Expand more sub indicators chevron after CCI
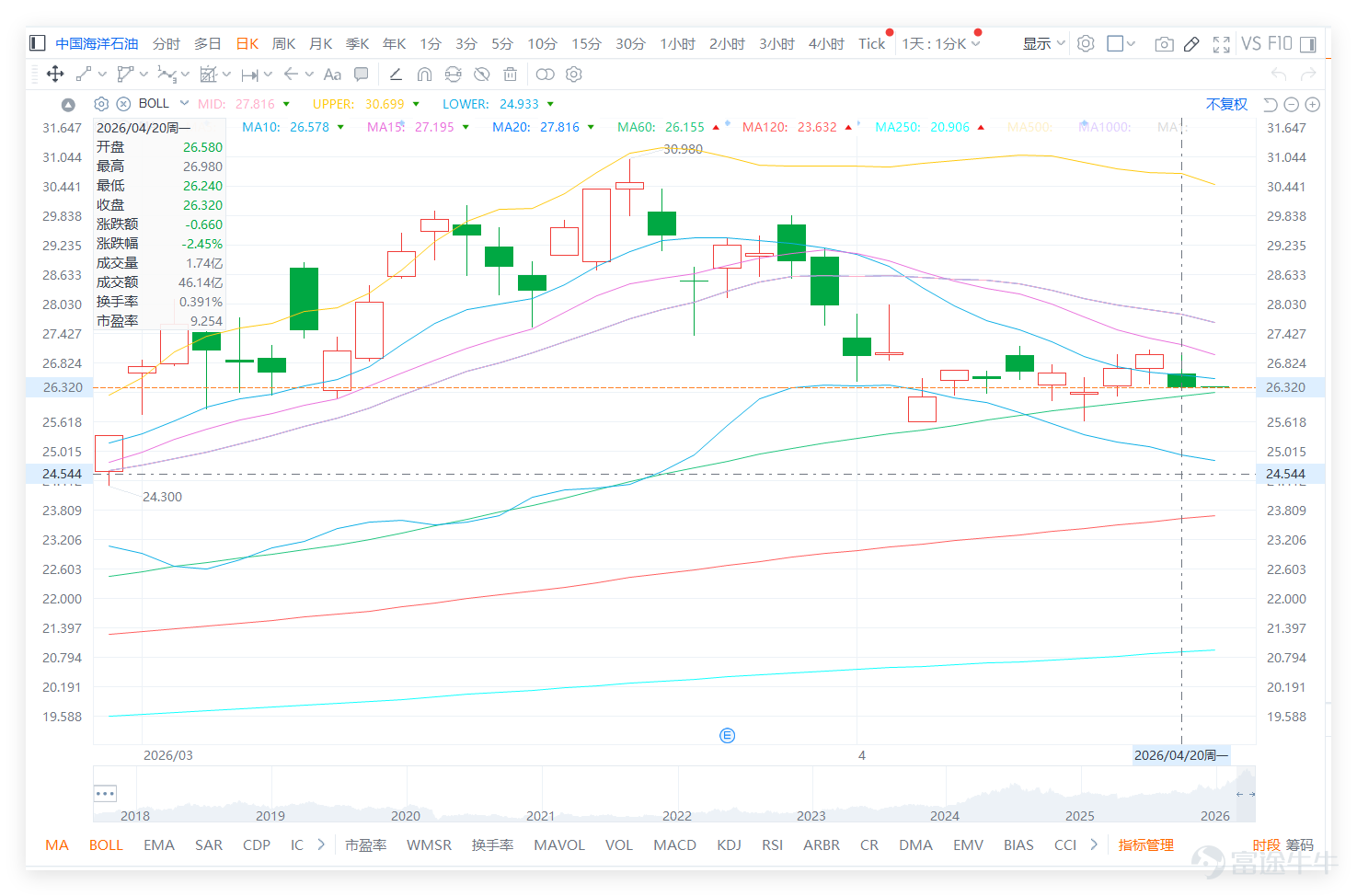The height and width of the screenshot is (896, 1357). coord(1094,844)
